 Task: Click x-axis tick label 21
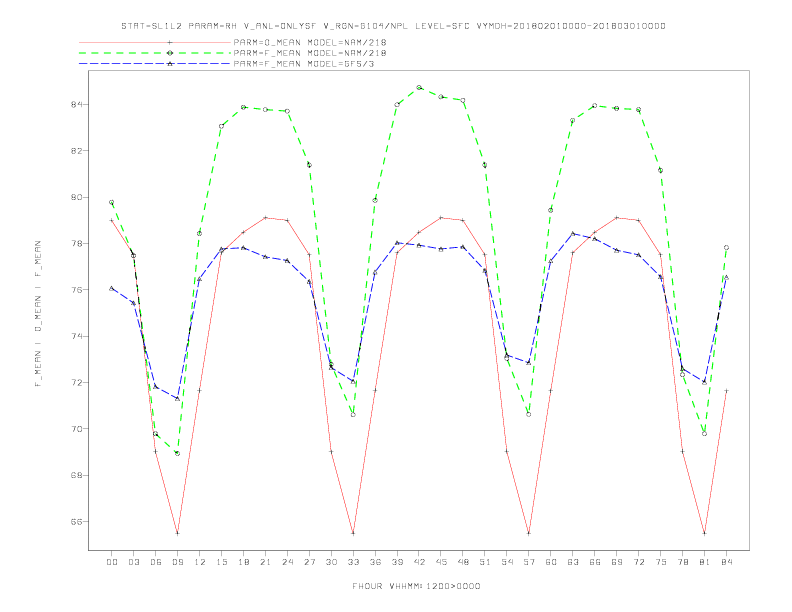point(265,562)
